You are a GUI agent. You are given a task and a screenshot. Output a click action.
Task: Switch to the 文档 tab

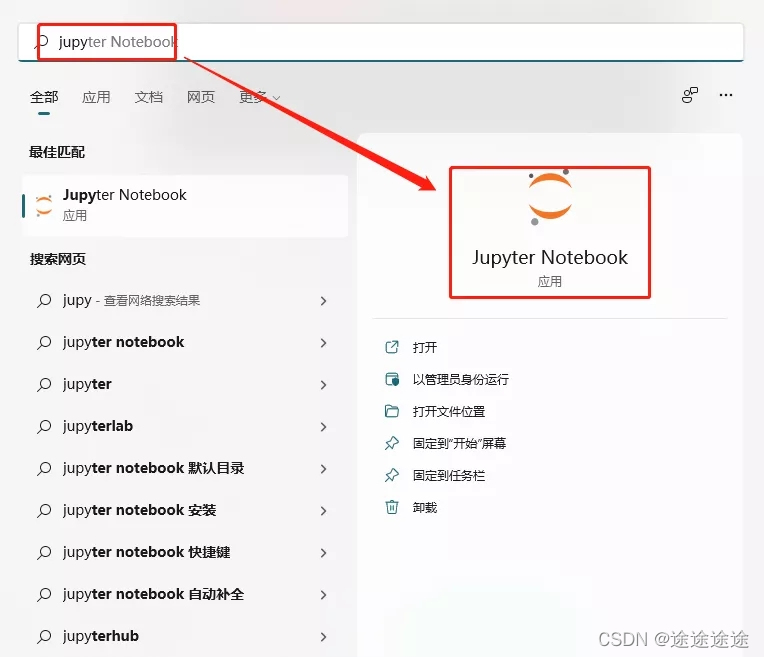click(149, 97)
